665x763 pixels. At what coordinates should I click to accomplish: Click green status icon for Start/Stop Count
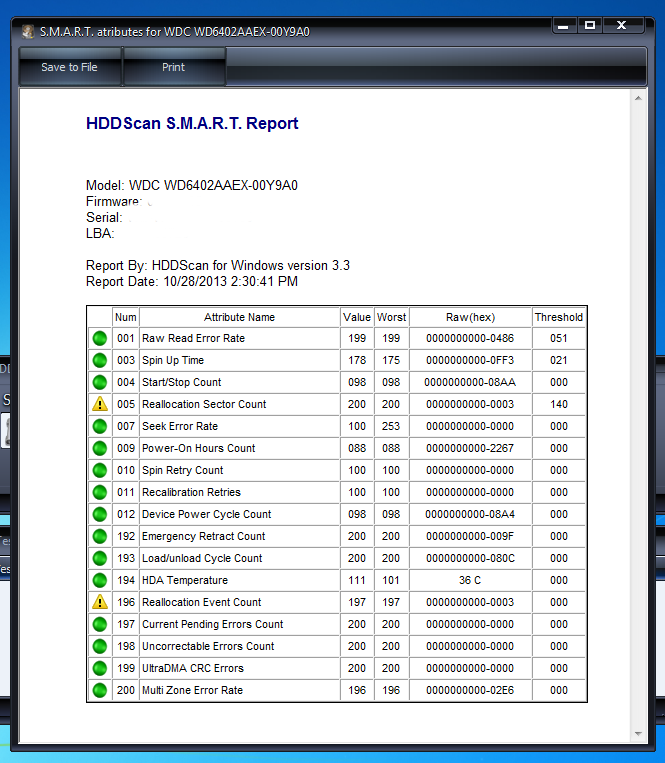tap(100, 382)
